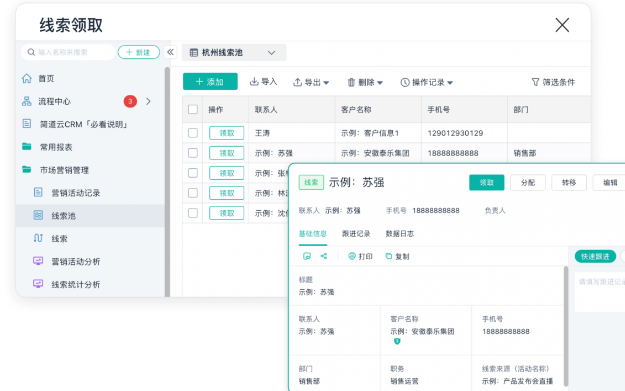This screenshot has width=625, height=391.
Task: Focus the 输入名称来搜索 search field
Action: click(68, 52)
